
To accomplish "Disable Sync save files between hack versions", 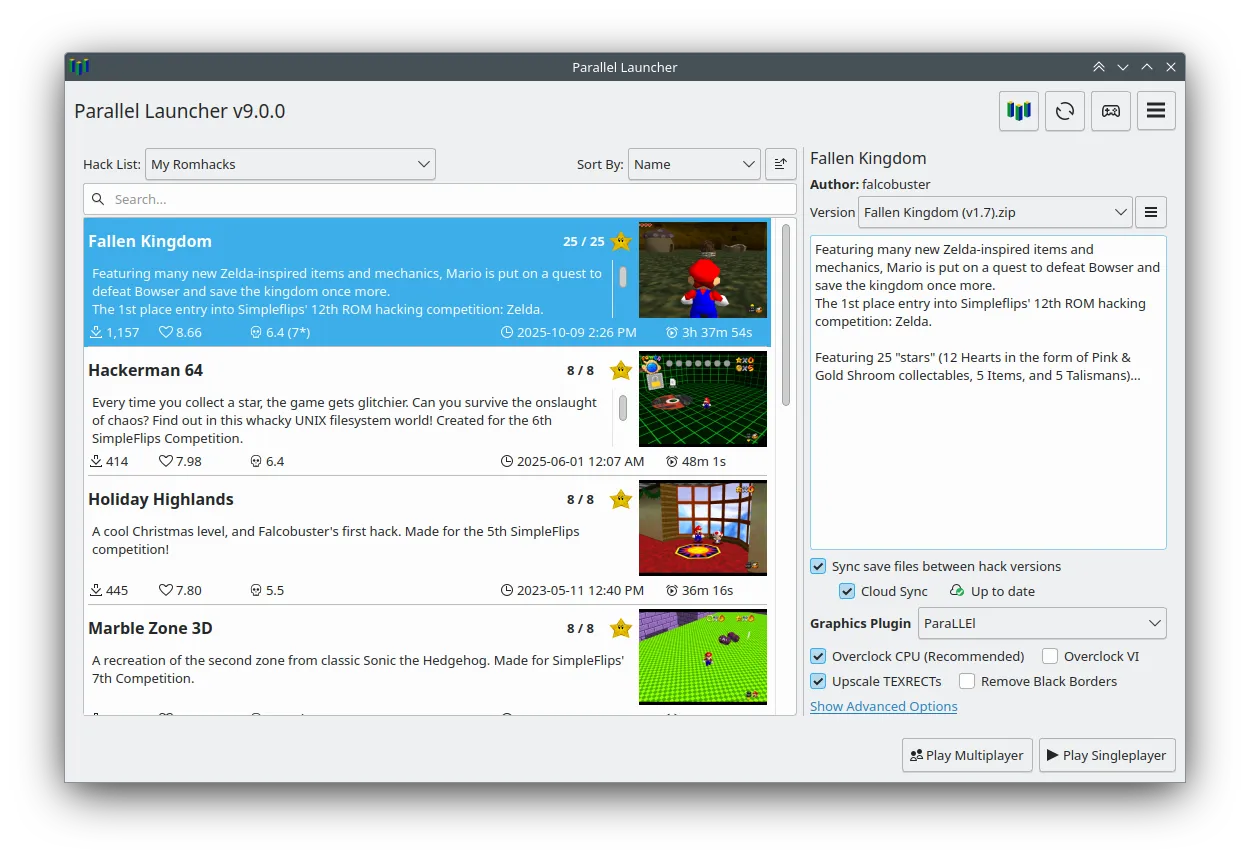I will tap(818, 566).
